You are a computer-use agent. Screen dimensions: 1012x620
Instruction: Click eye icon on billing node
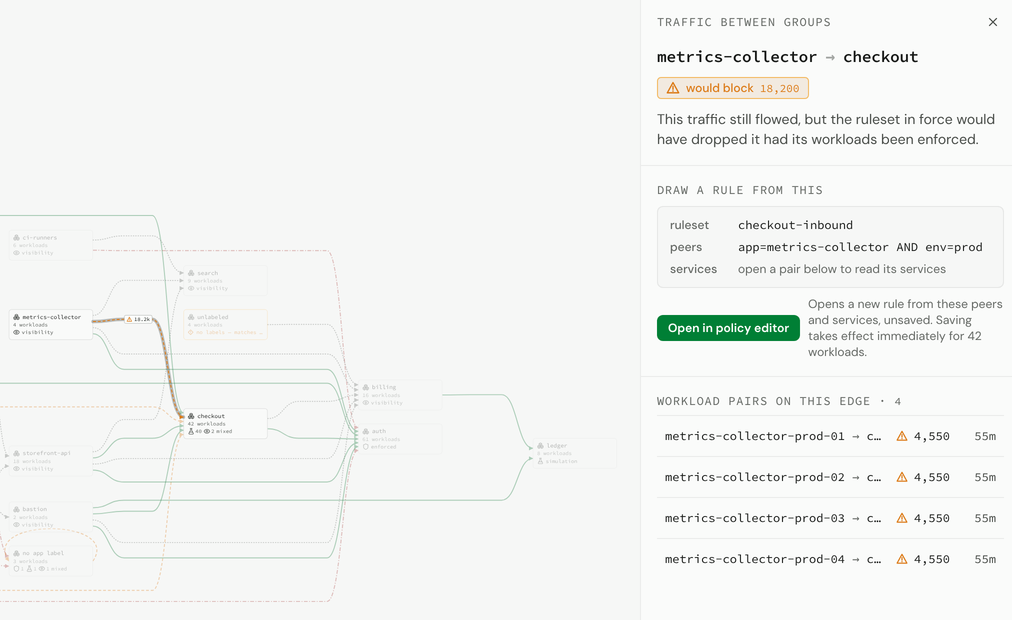[365, 403]
